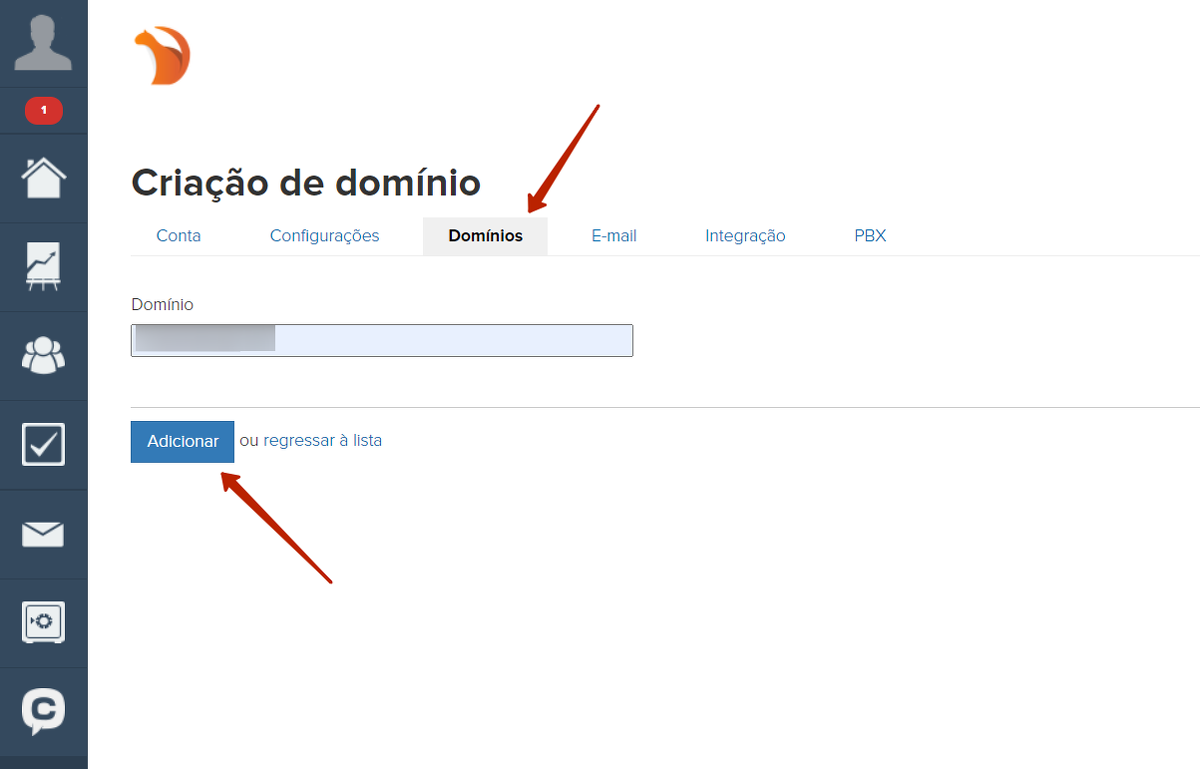Open the chat bubble icon
Screen dimensions: 1200x769
point(43,712)
